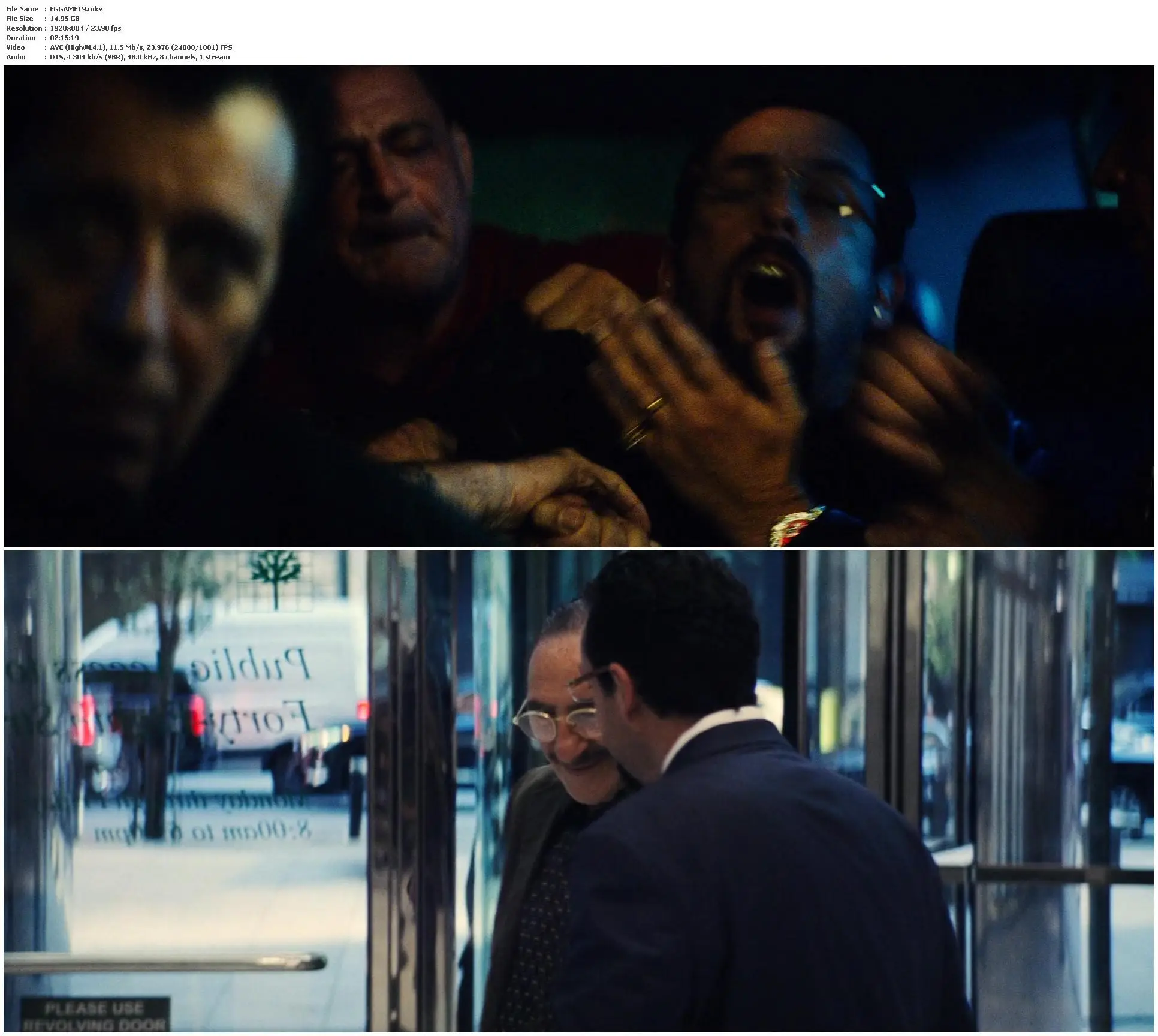The width and height of the screenshot is (1158, 1036).
Task: Click the Video codec line starting "AVC (High@L4.1)"
Action: (141, 47)
